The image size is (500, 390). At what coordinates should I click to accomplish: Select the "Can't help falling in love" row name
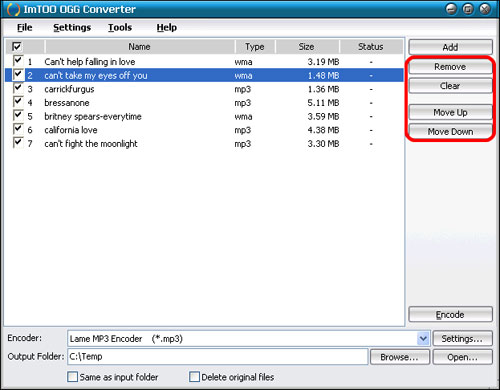point(90,62)
